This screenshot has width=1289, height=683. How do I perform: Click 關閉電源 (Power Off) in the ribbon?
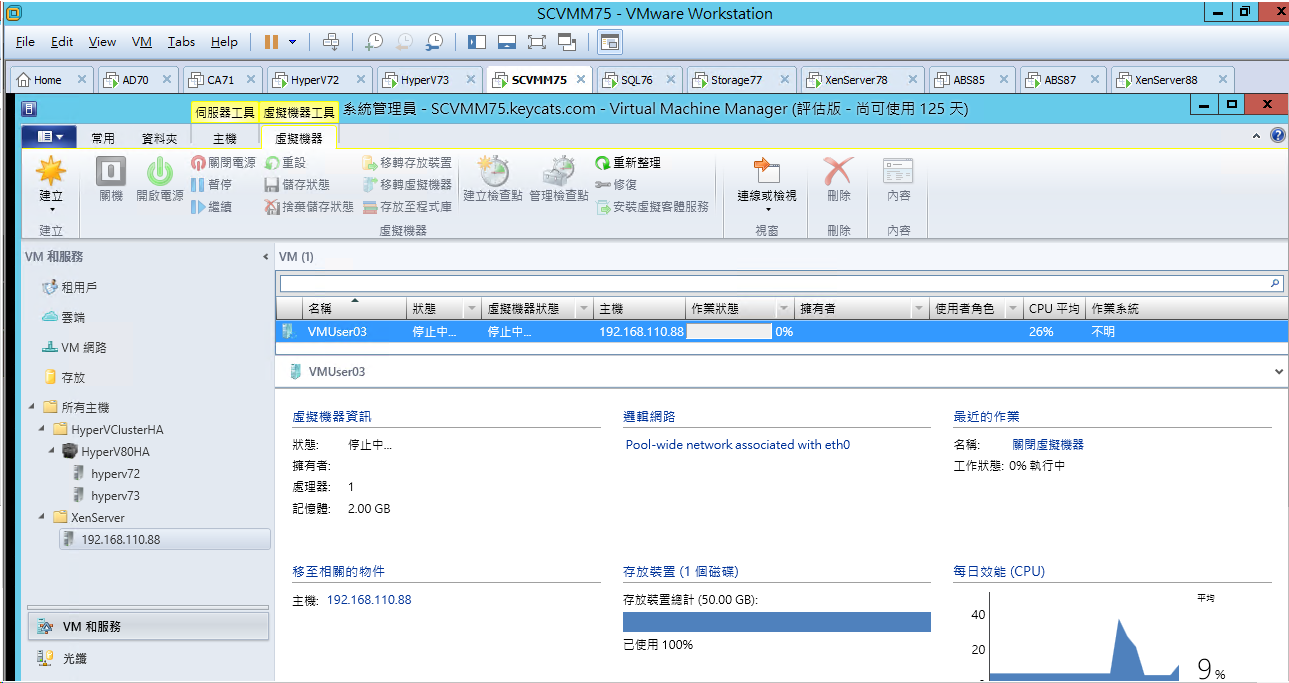click(223, 162)
